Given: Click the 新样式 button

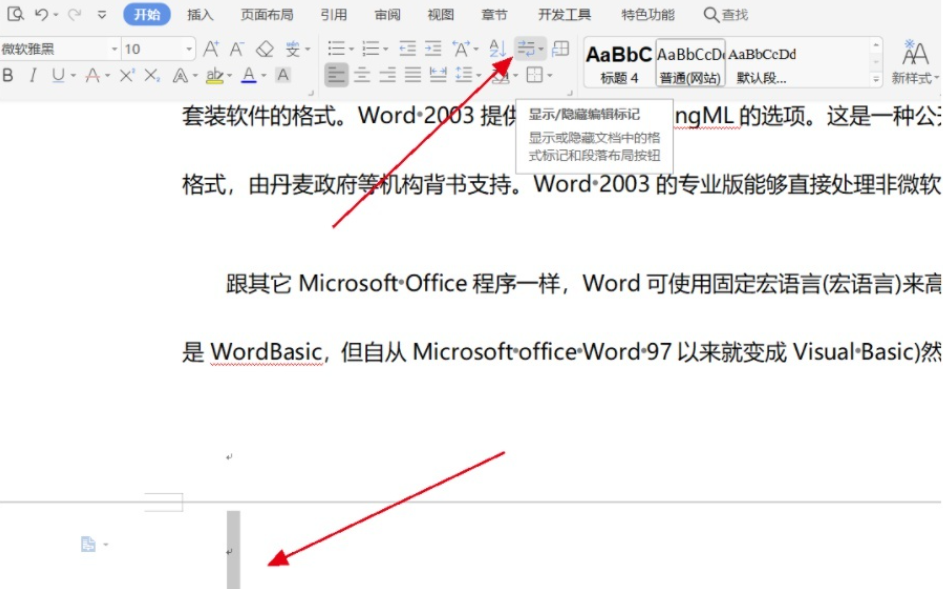Looking at the screenshot, I should tap(914, 62).
